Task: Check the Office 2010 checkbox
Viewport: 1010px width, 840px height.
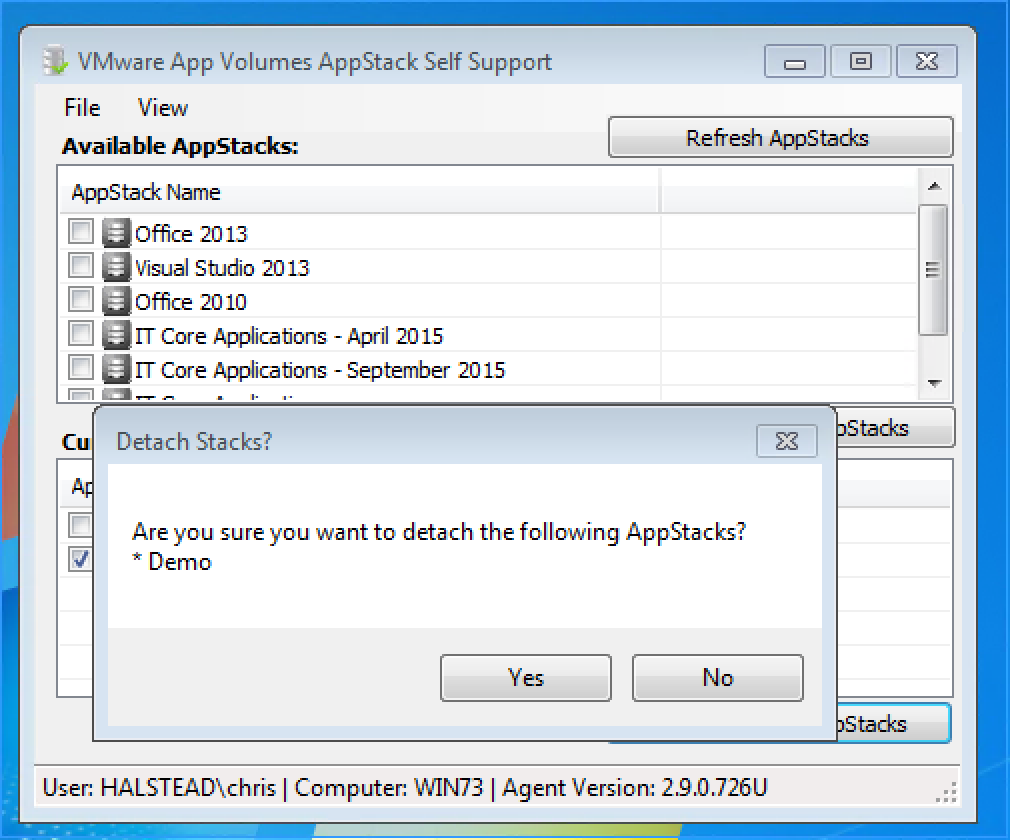Action: click(81, 300)
